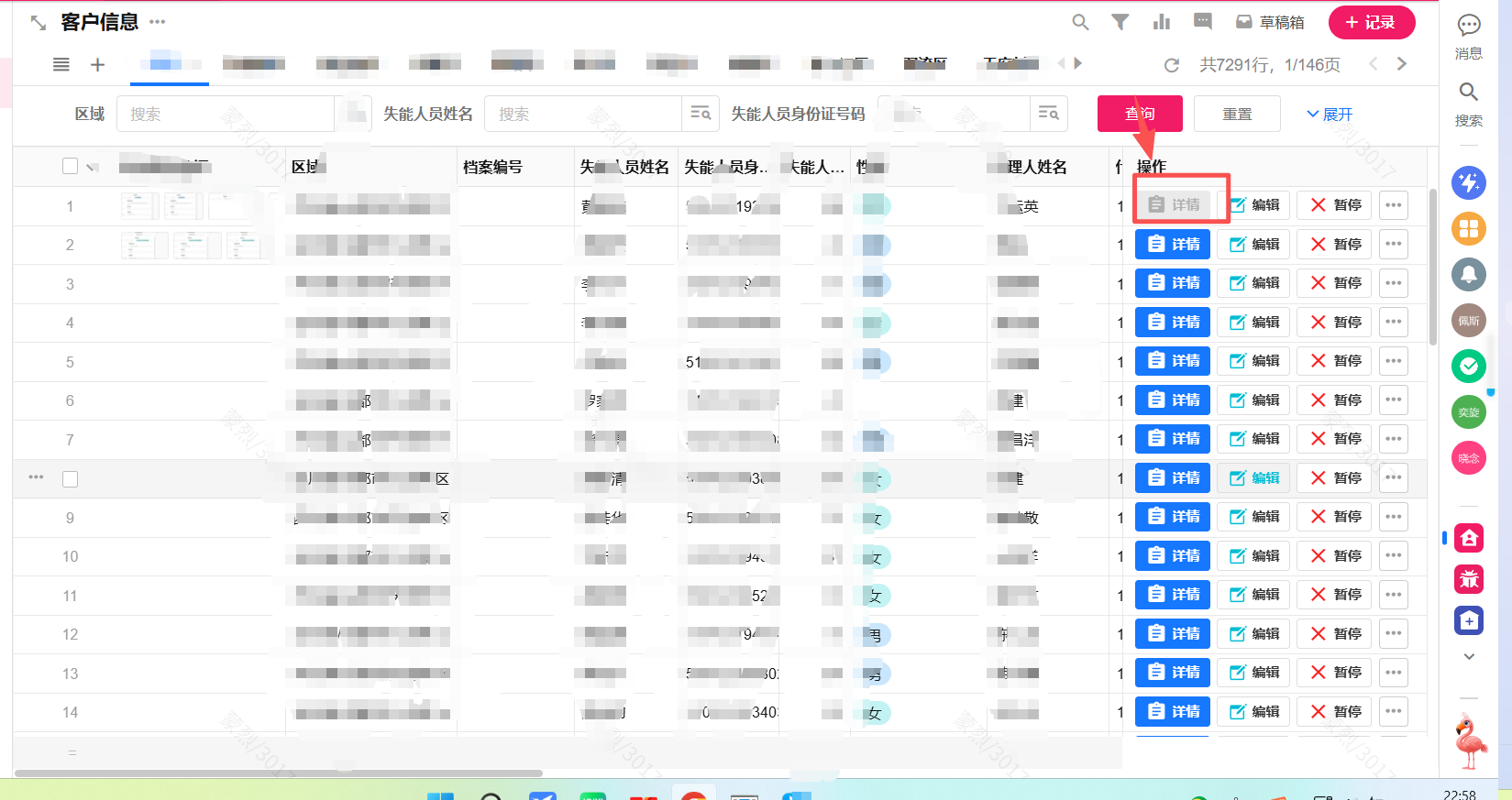
Task: Open the bar chart statistics icon
Action: tap(1162, 22)
